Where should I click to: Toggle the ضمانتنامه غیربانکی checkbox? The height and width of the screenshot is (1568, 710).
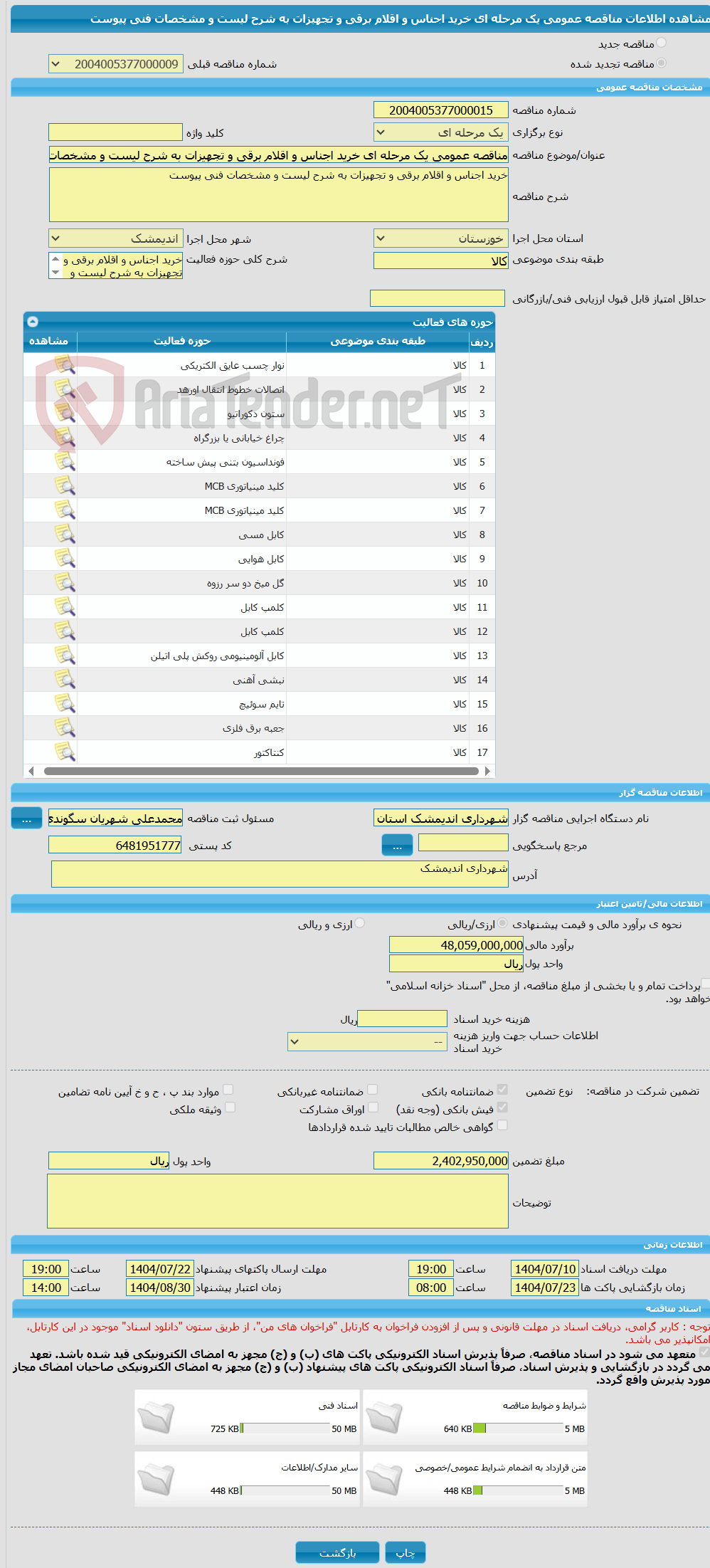tap(372, 1090)
